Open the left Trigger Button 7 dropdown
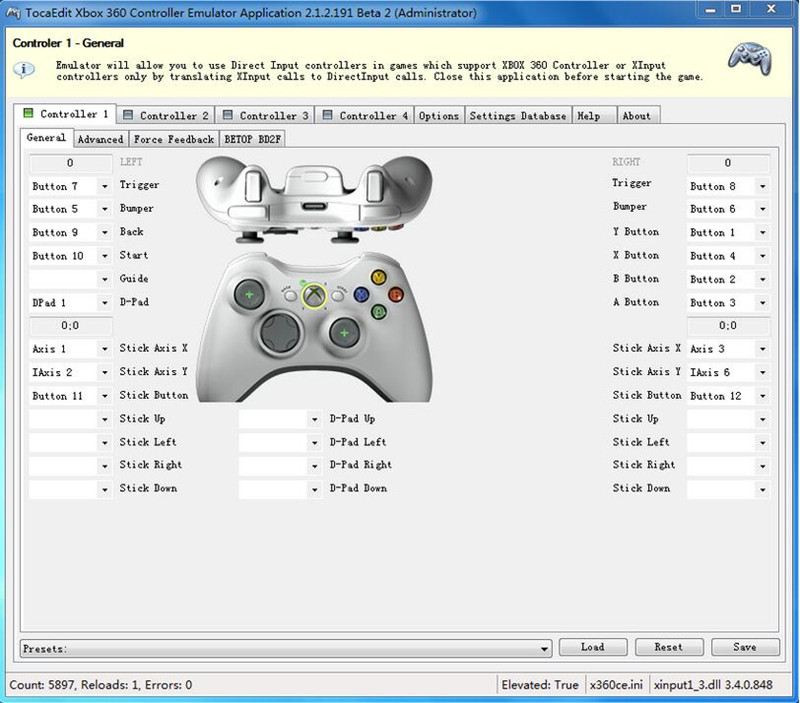 [104, 186]
